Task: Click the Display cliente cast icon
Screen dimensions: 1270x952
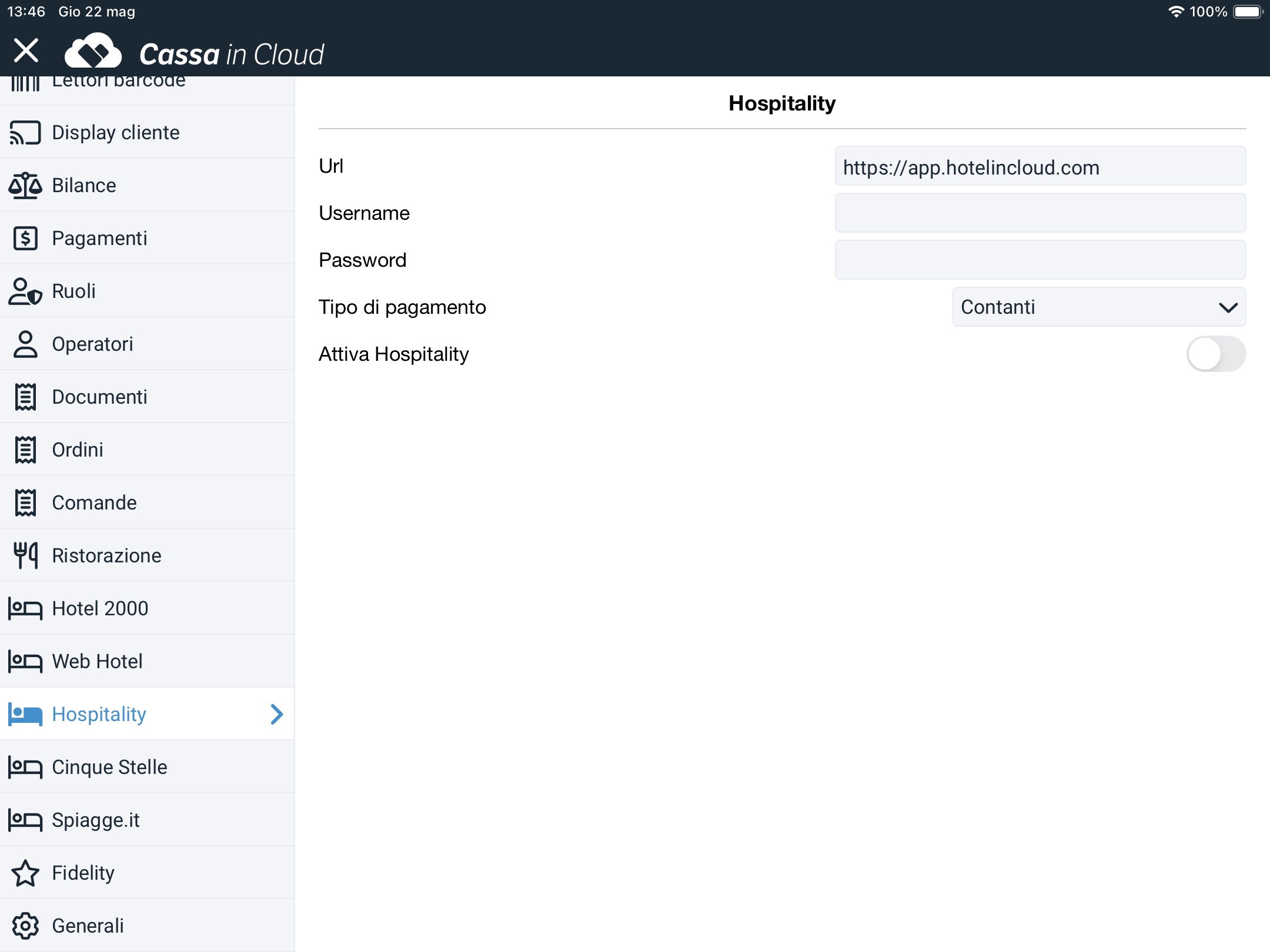Action: click(25, 133)
